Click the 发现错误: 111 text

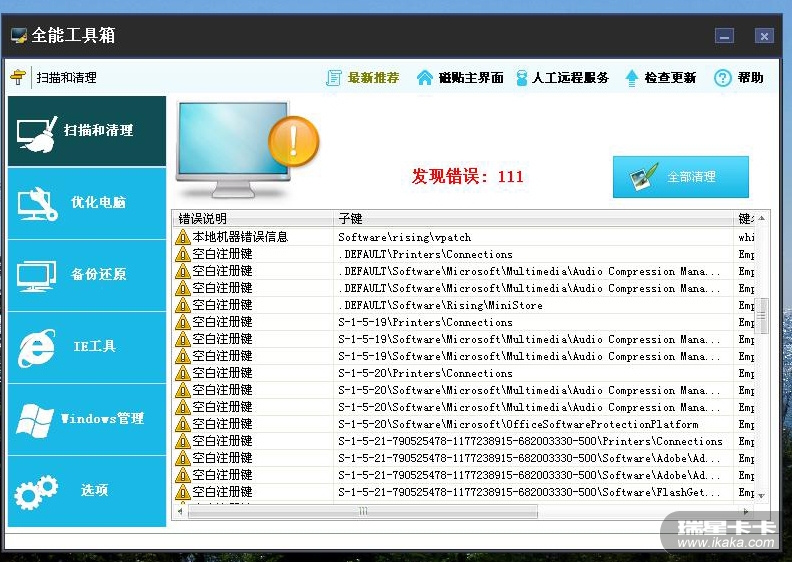coord(467,176)
